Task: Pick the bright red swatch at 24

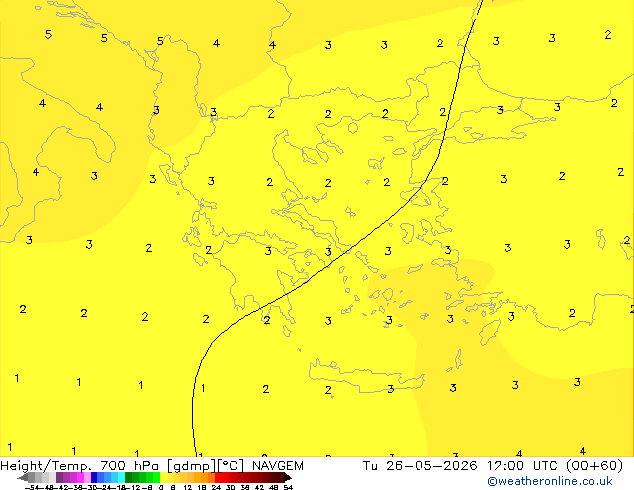Action: pos(218,477)
